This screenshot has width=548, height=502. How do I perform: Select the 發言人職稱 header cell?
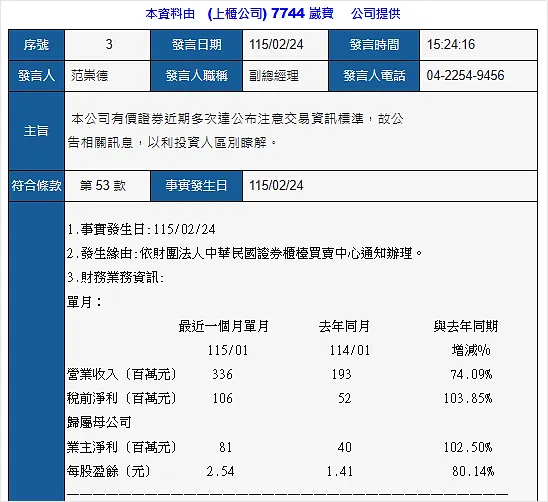pyautogui.click(x=196, y=76)
